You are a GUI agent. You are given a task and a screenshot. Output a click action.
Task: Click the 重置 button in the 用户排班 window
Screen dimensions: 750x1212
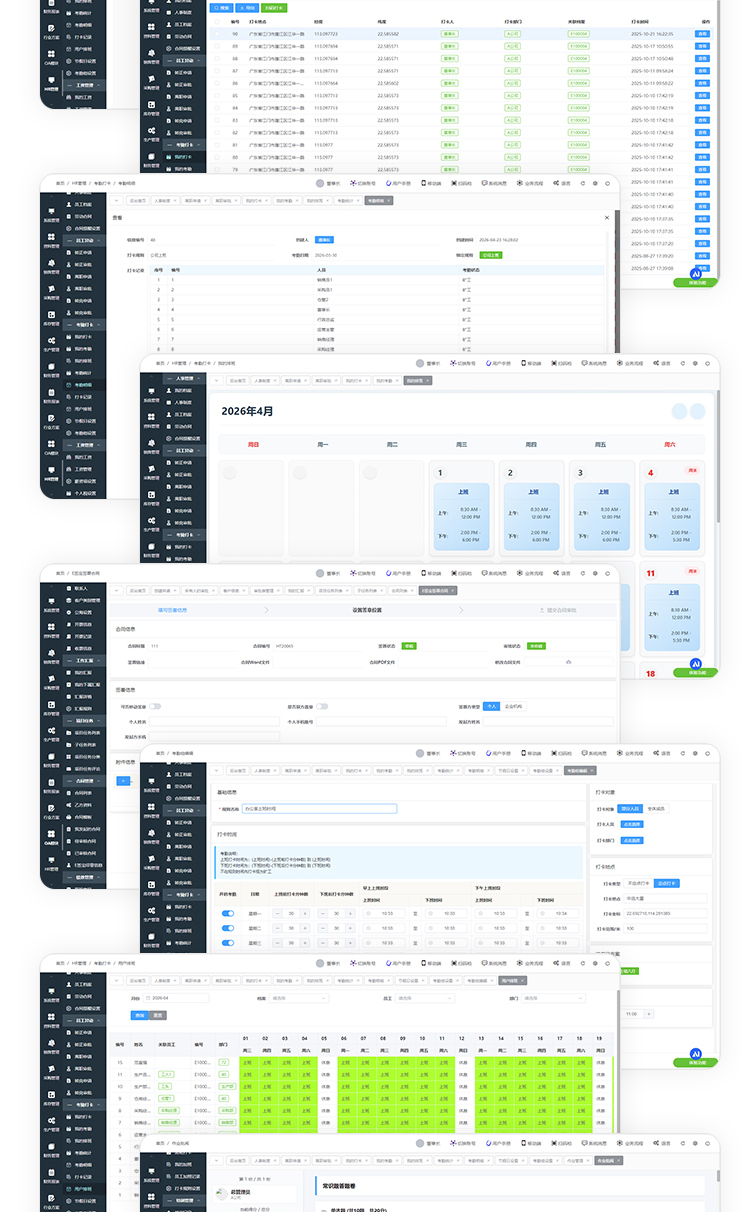(156, 1015)
